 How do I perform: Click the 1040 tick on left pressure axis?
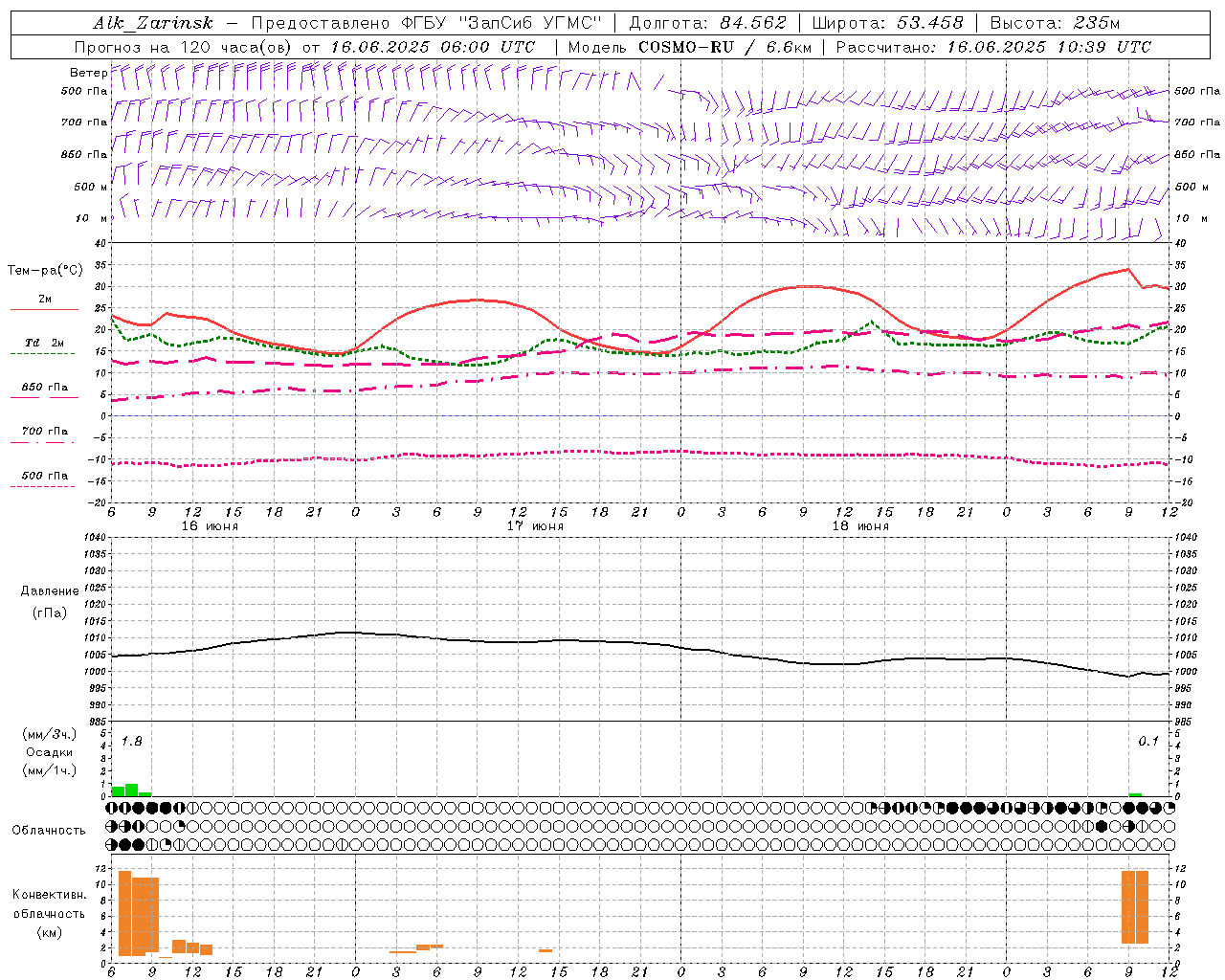click(93, 537)
